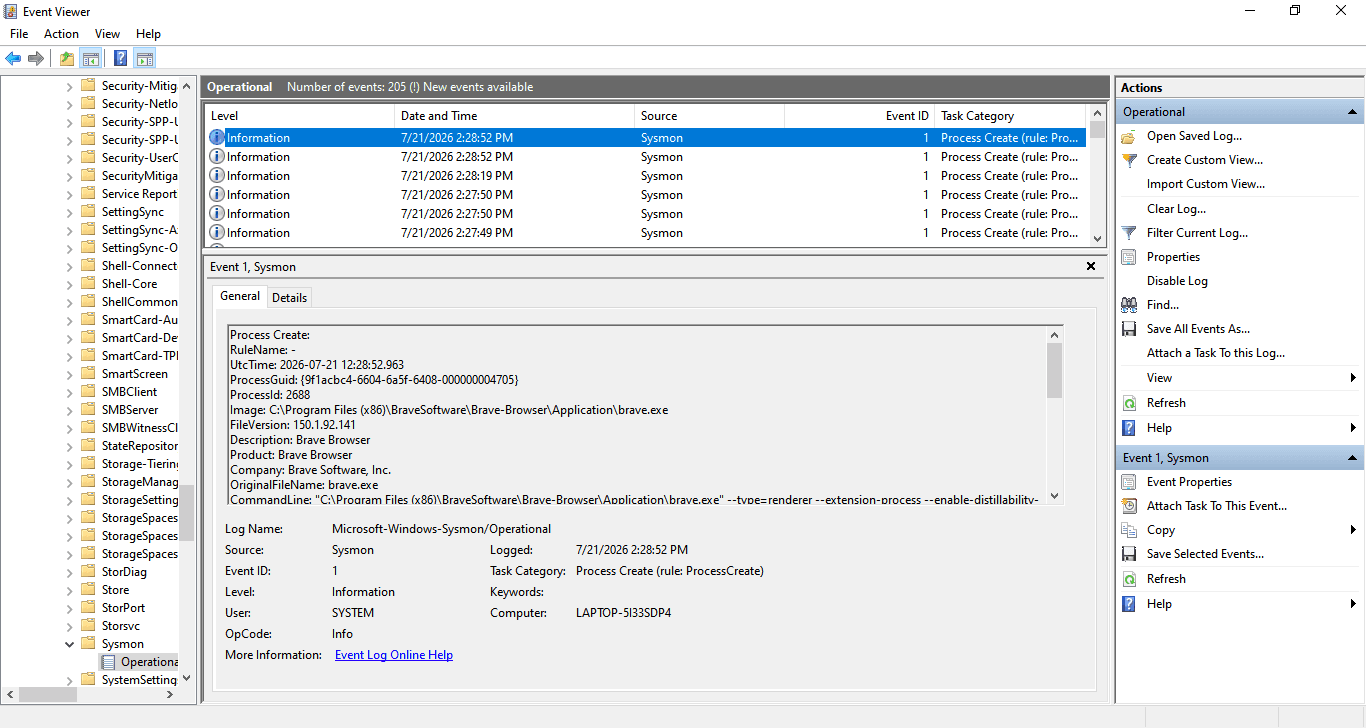This screenshot has height=728, width=1366.
Task: Select the StorPort tree item
Action: [123, 608]
